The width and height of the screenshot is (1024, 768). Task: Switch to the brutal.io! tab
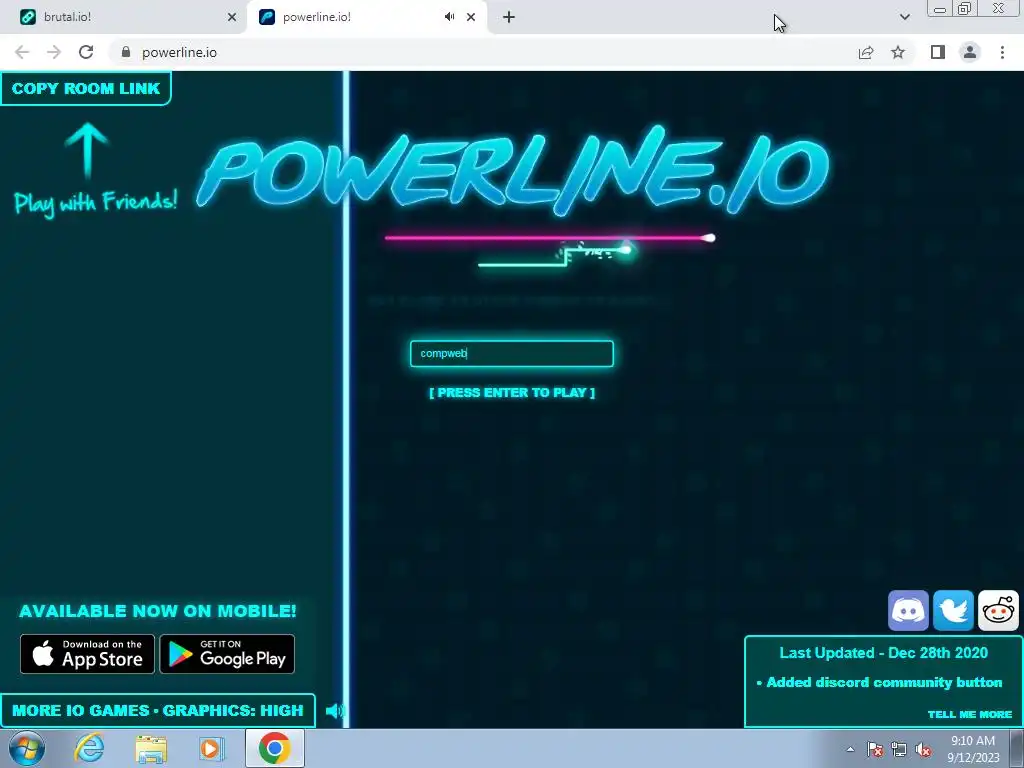(124, 17)
